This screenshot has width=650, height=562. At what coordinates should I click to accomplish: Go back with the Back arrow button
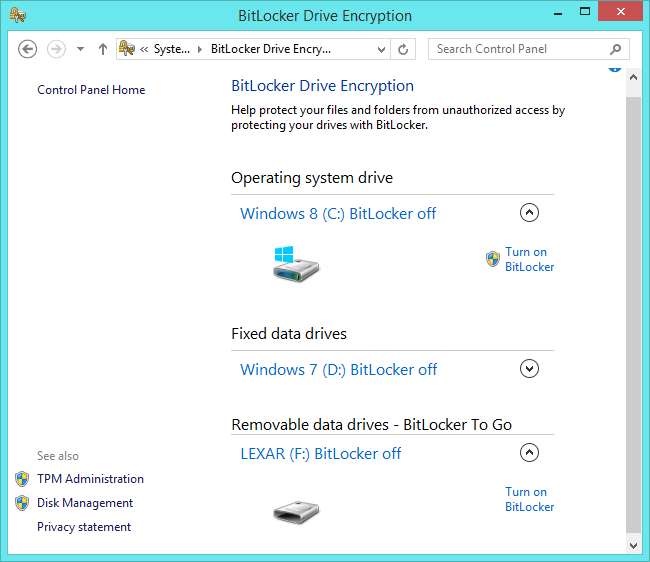pyautogui.click(x=27, y=49)
